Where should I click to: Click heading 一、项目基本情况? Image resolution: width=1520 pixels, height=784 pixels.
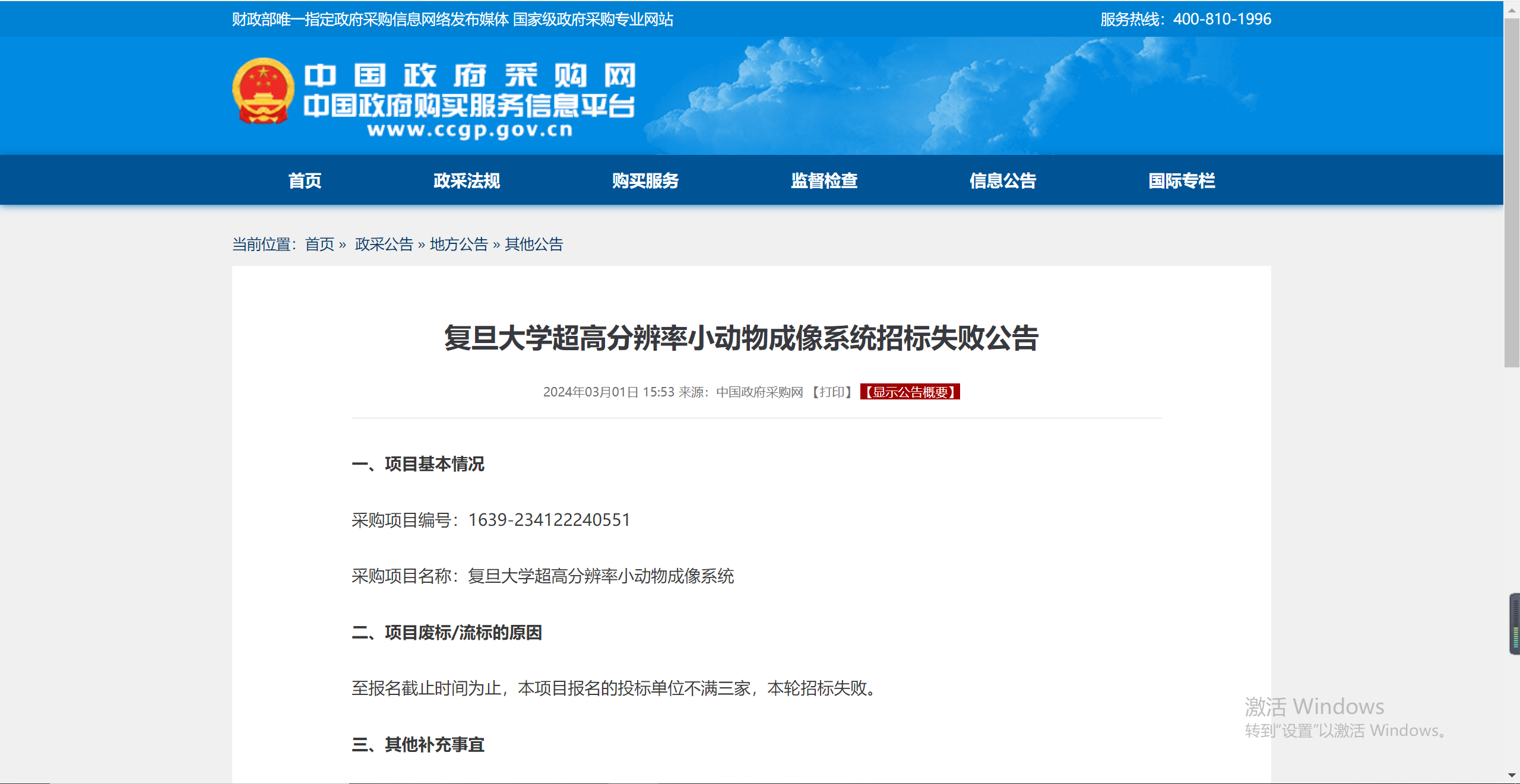click(418, 464)
